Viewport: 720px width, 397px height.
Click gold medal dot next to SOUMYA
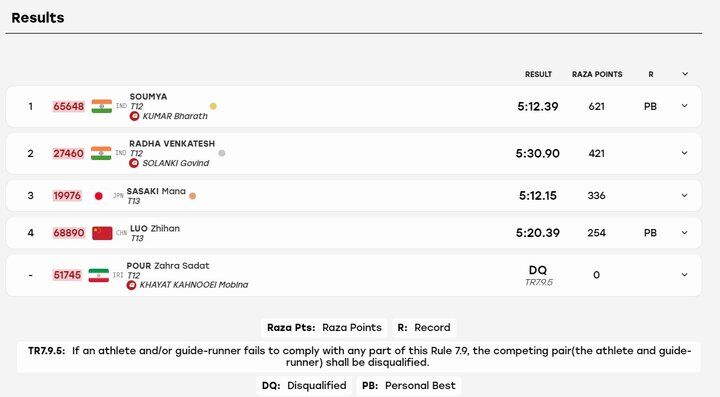pyautogui.click(x=213, y=106)
